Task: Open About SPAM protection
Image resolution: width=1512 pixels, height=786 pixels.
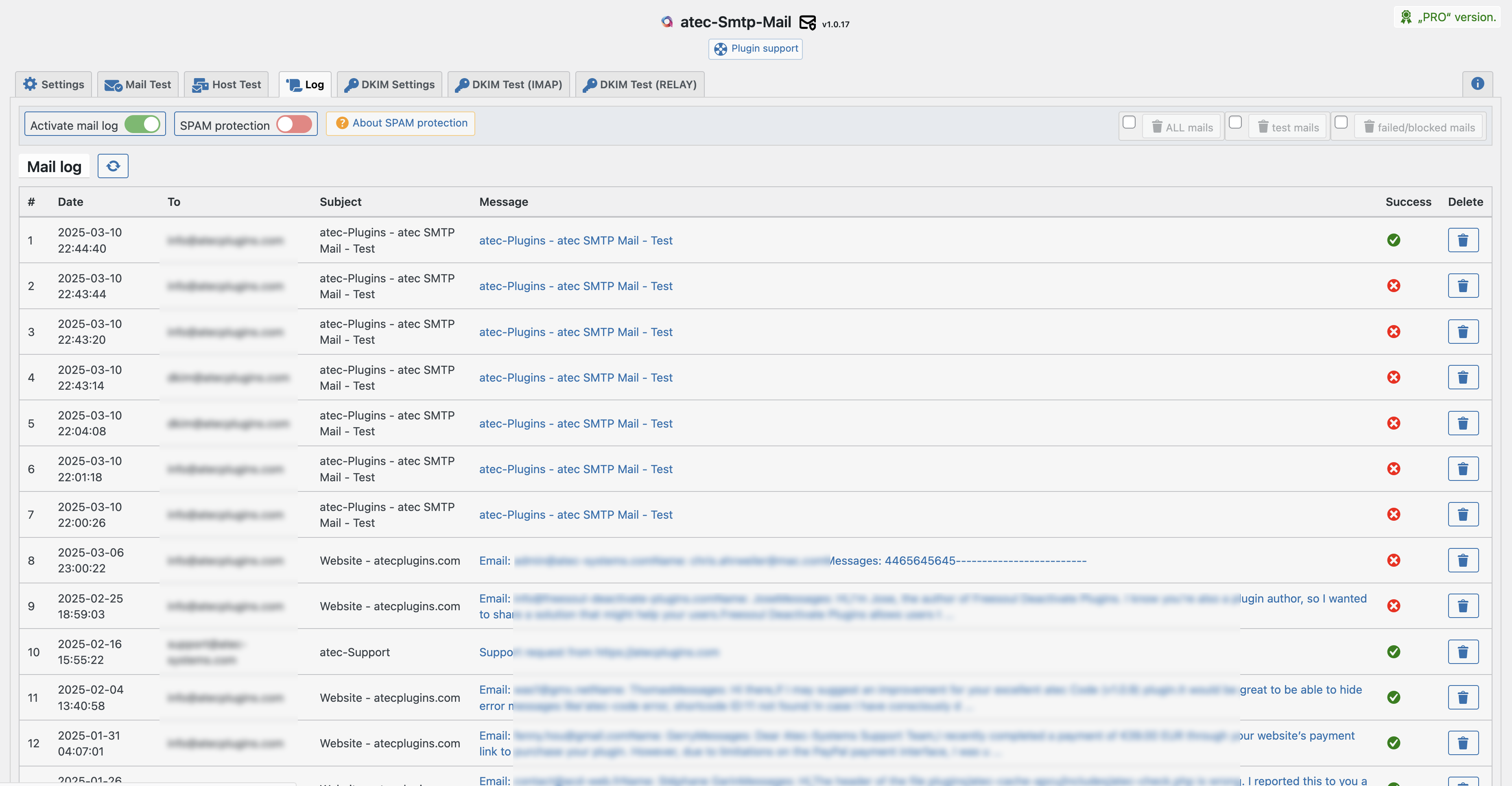Action: (400, 123)
